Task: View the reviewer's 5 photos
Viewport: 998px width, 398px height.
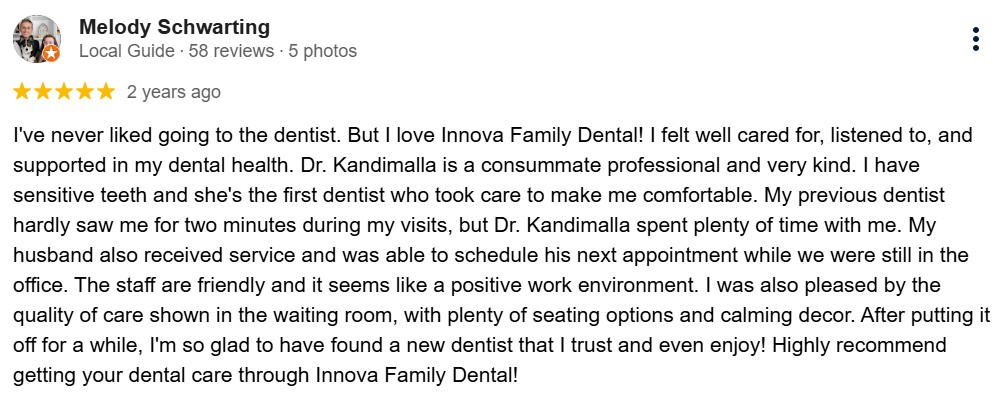Action: [x=323, y=51]
